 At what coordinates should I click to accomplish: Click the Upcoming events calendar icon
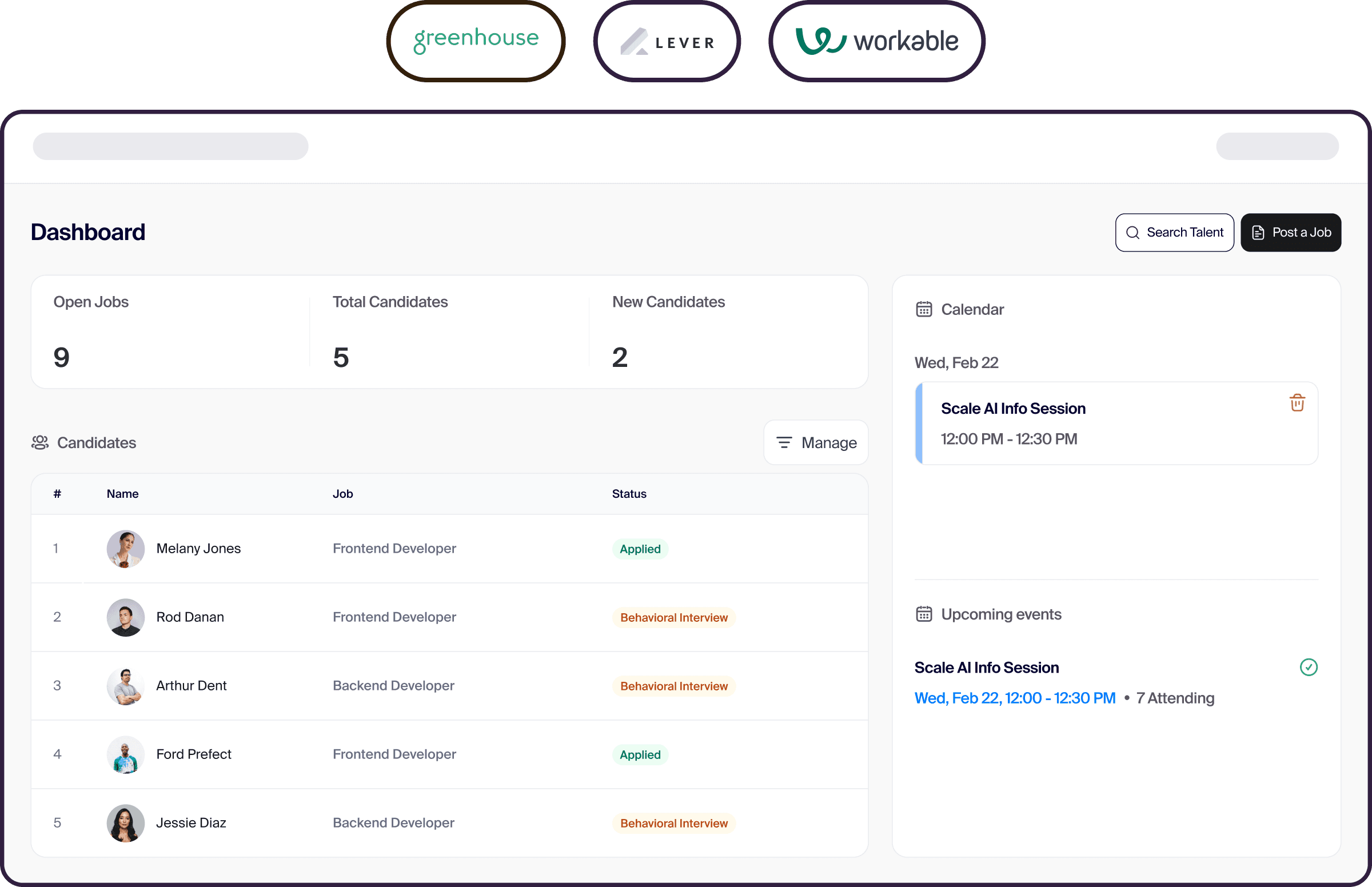[923, 614]
